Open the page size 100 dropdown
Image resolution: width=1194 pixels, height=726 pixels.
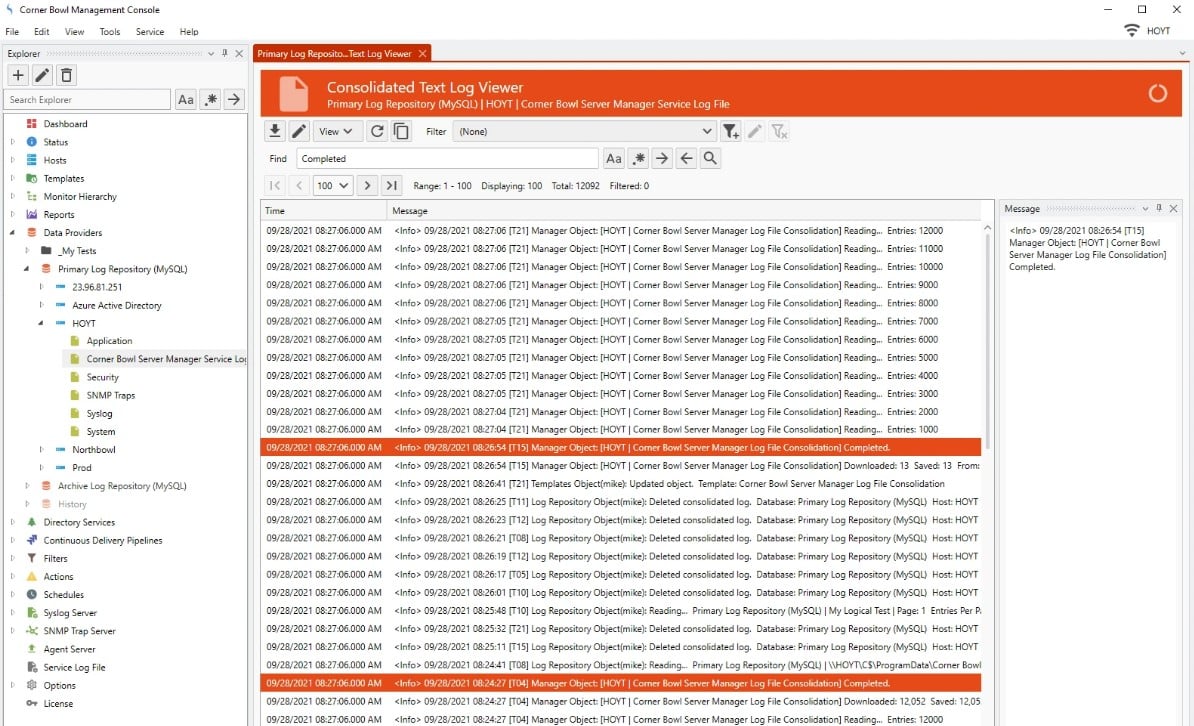click(333, 185)
